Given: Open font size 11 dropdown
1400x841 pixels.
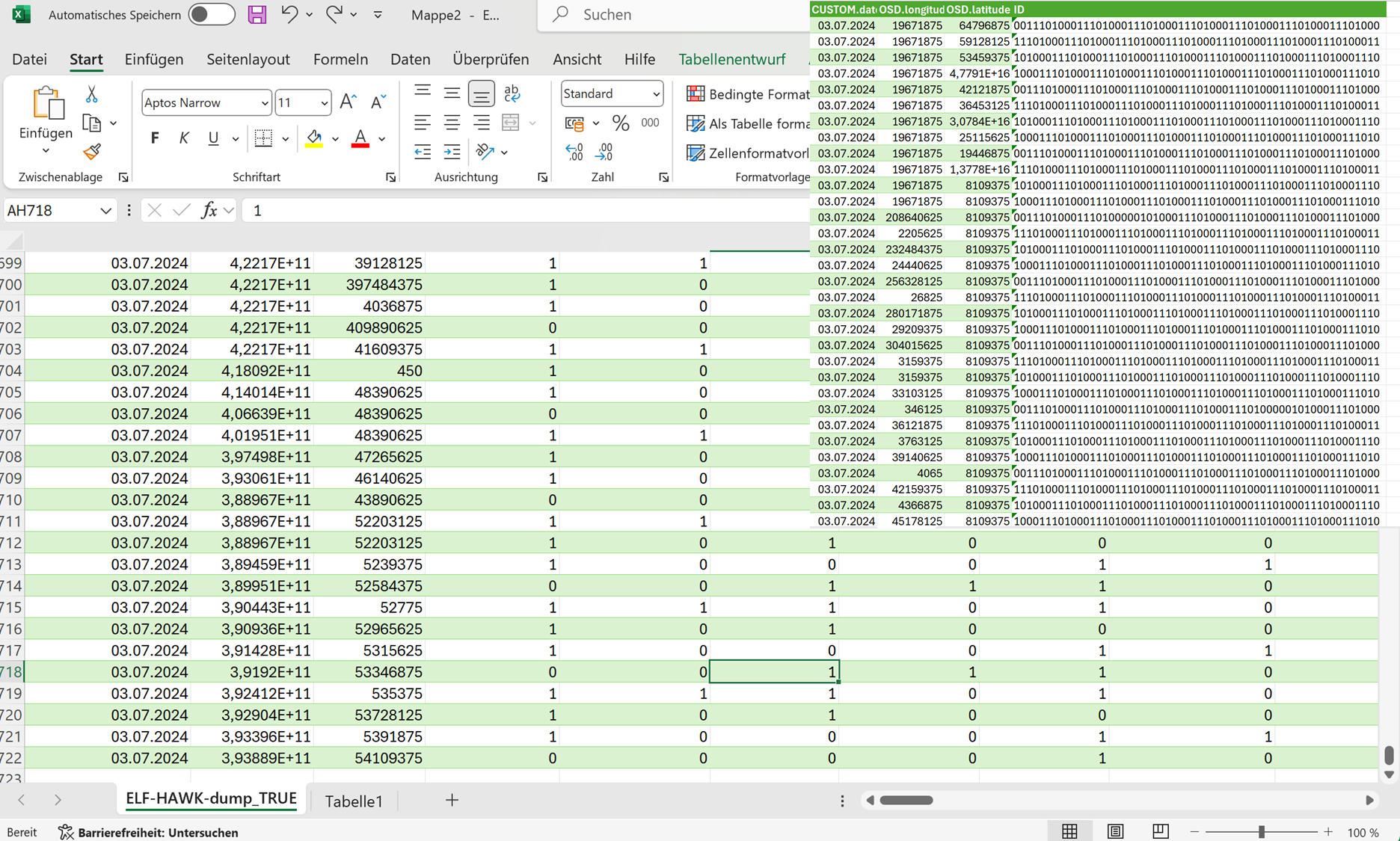Looking at the screenshot, I should coord(324,103).
